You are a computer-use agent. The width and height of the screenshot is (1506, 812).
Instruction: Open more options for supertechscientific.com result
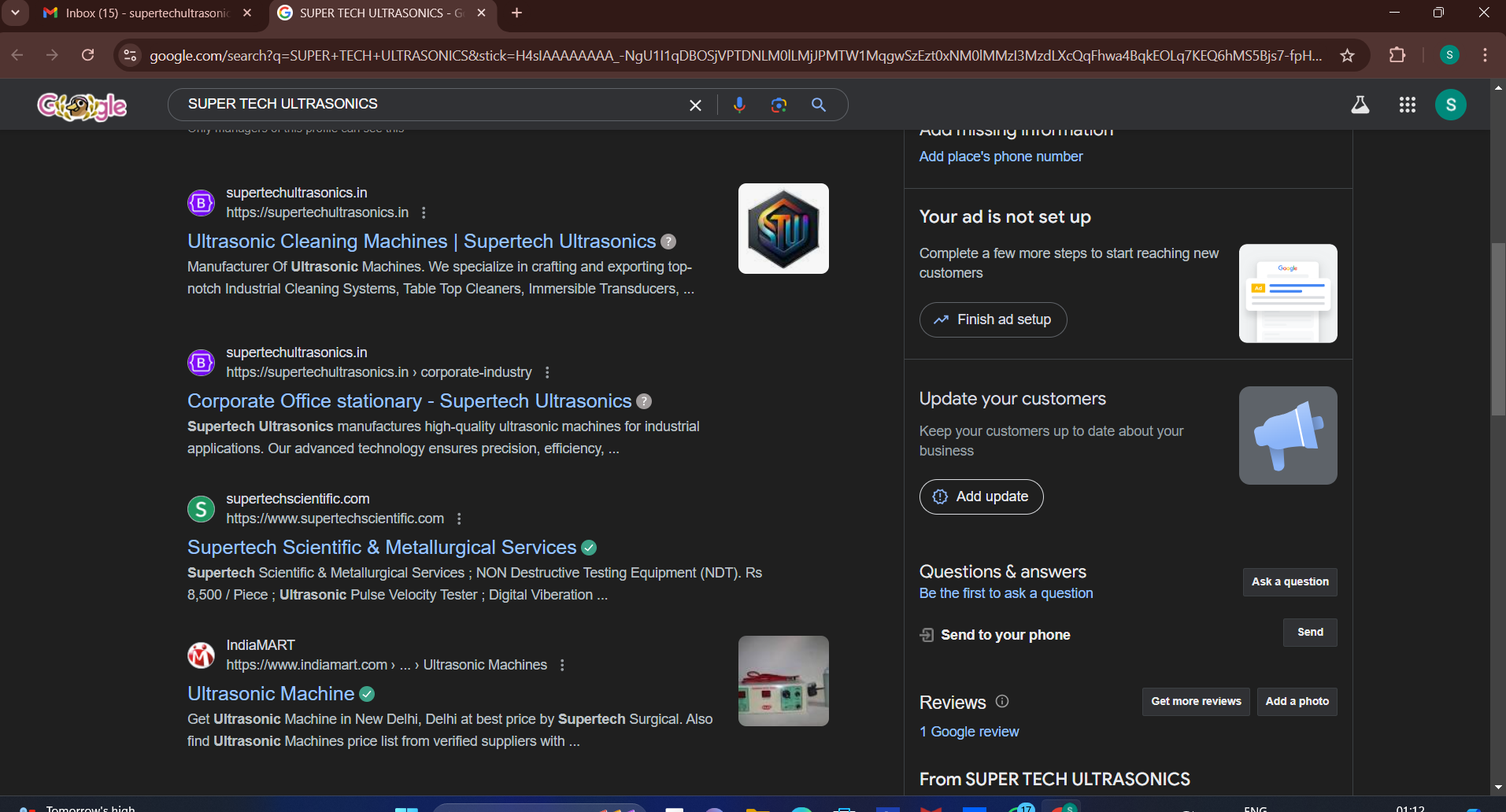pyautogui.click(x=459, y=519)
